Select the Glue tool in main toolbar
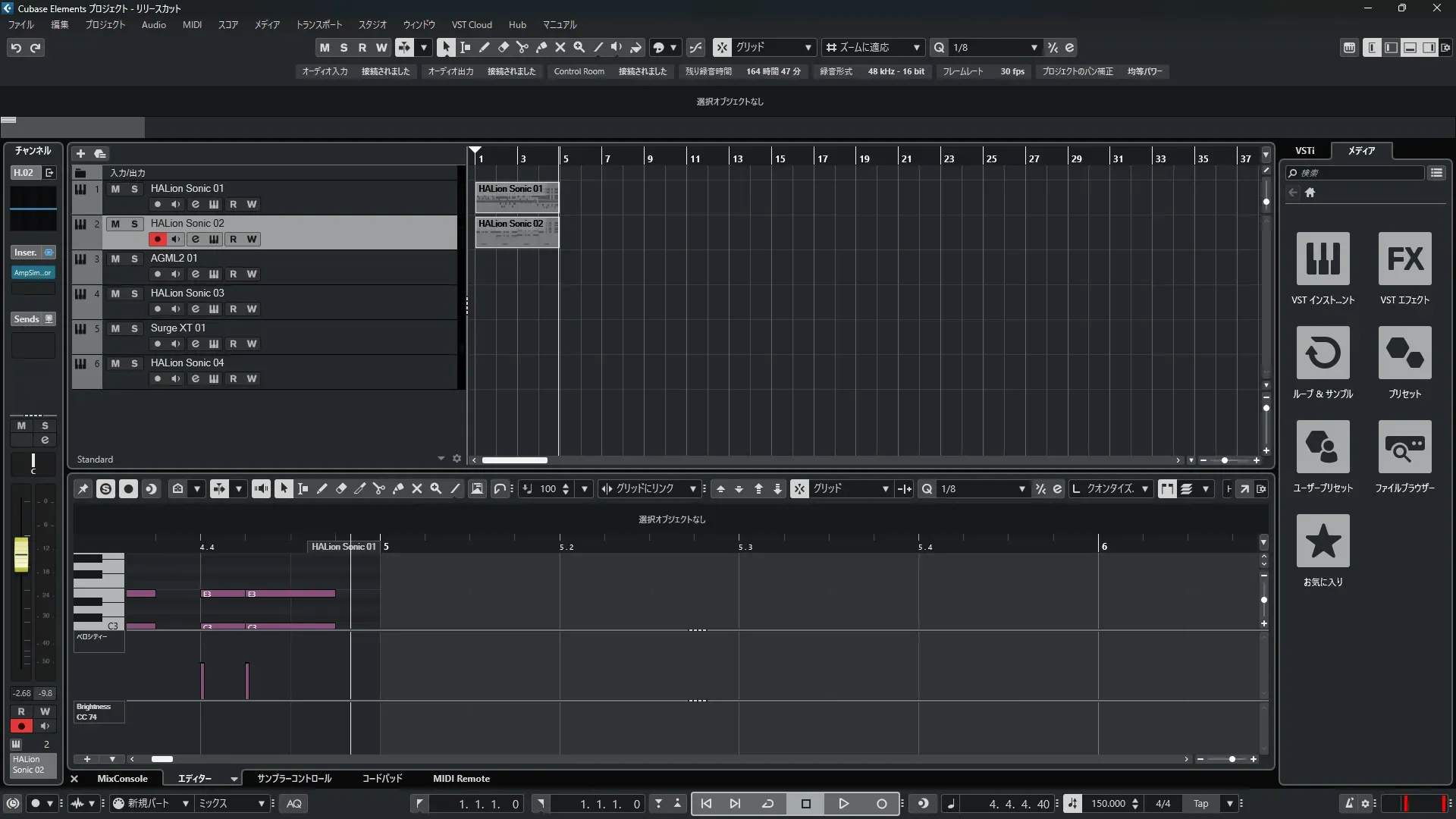 541,47
